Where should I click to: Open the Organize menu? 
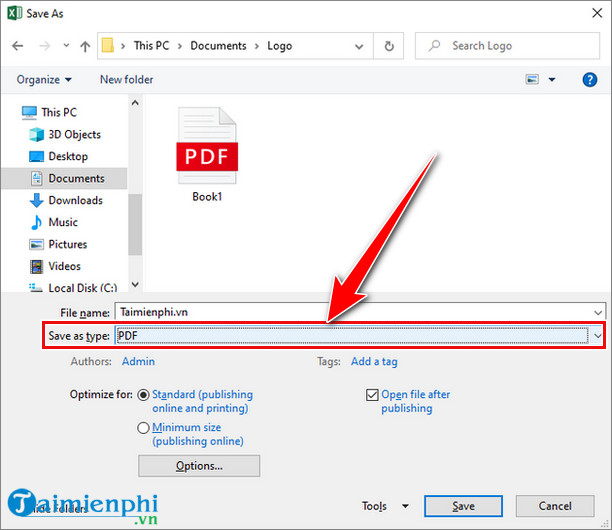click(x=44, y=80)
